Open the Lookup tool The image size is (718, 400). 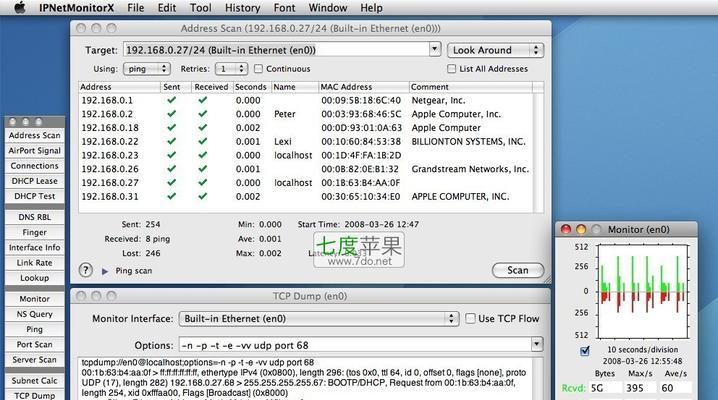click(34, 278)
